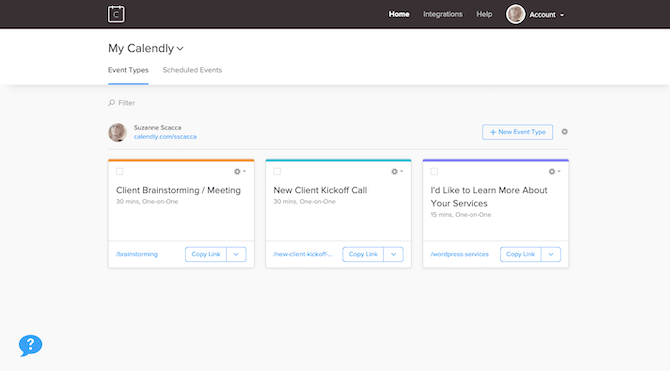Click the 15 mins, One-on-One text
Image resolution: width=670 pixels, height=371 pixels.
(x=461, y=215)
